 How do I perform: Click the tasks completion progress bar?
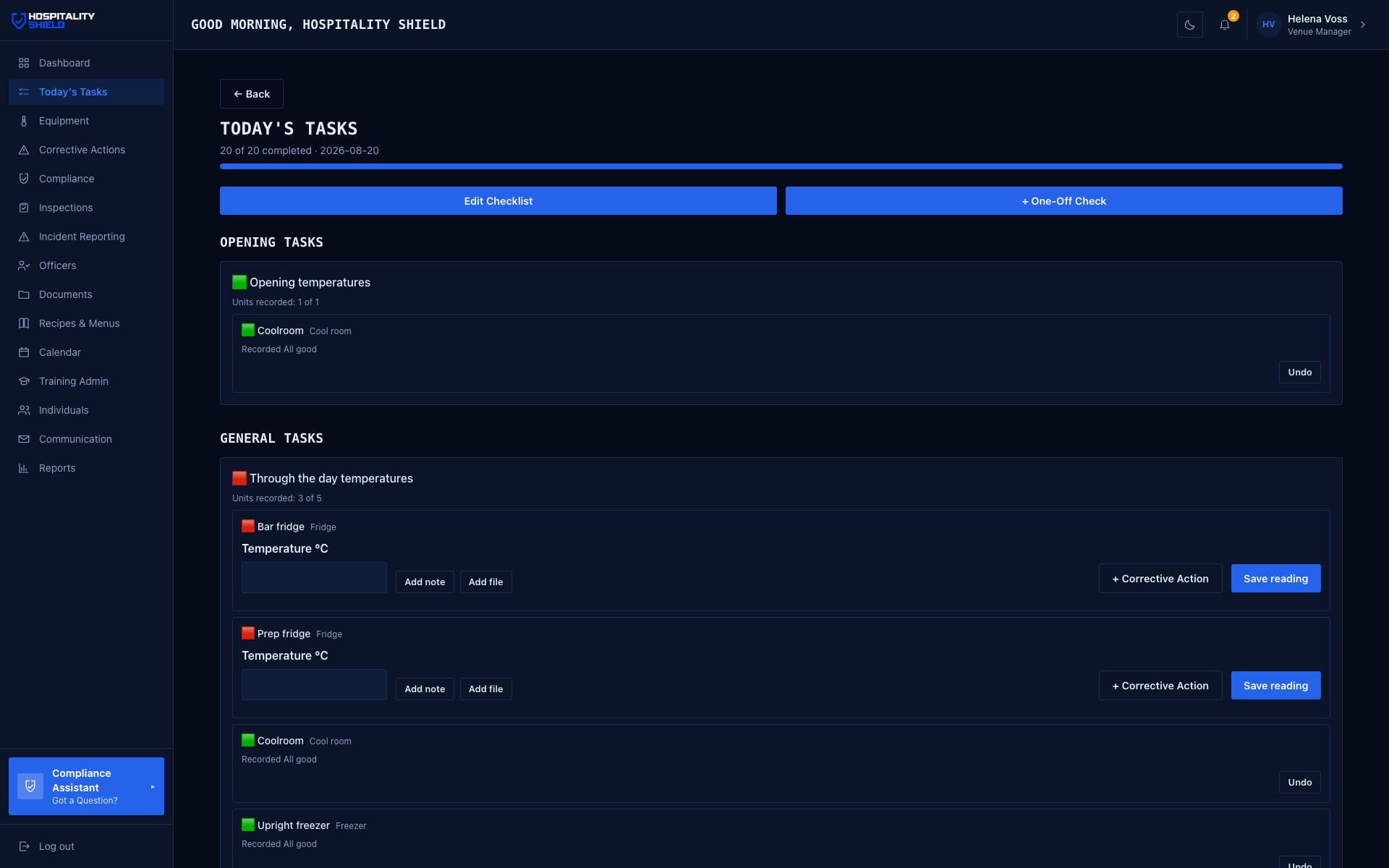pos(781,166)
